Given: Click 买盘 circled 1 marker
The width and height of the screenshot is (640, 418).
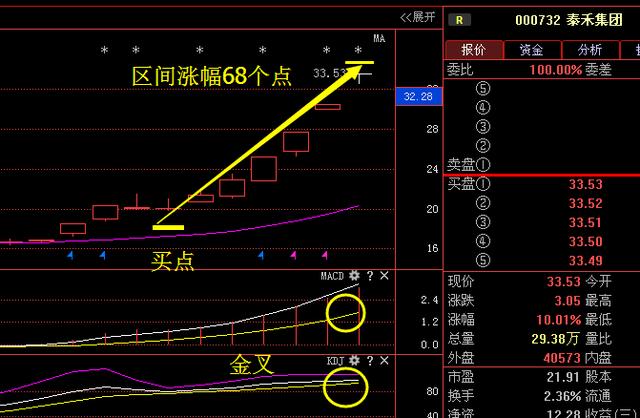Looking at the screenshot, I should point(483,184).
